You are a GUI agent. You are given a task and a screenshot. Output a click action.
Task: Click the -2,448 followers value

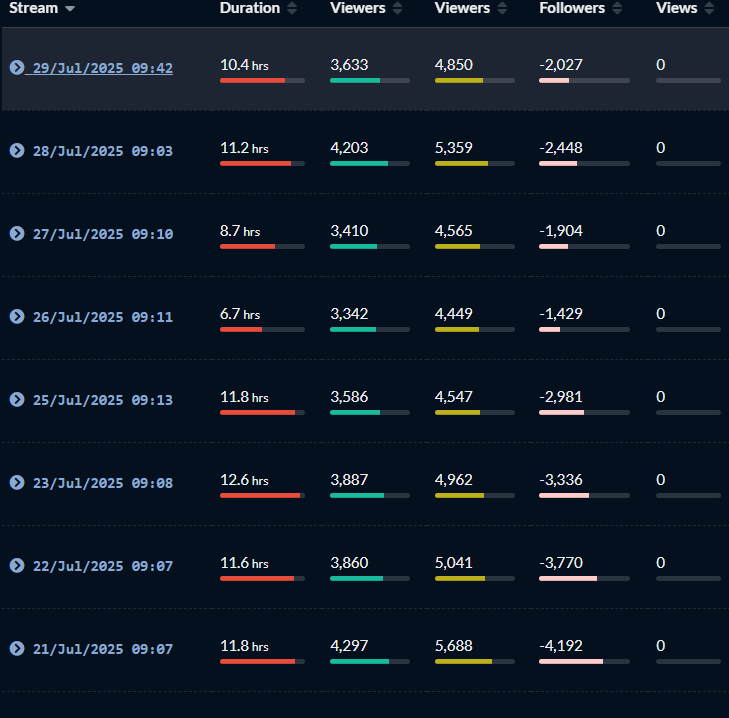click(561, 148)
